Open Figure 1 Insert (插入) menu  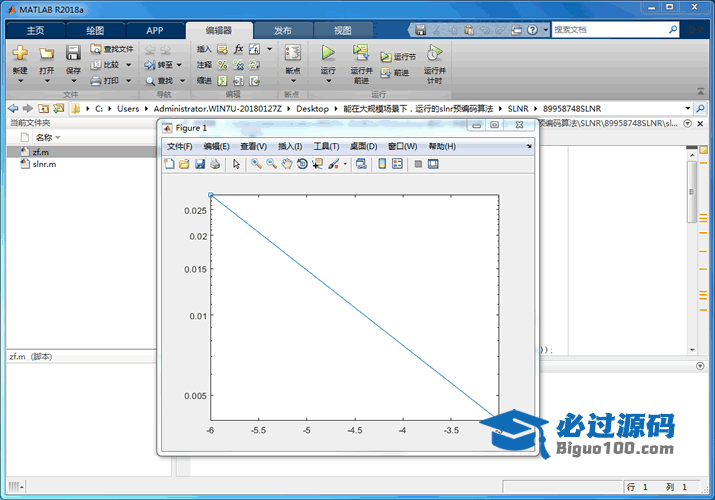[290, 146]
